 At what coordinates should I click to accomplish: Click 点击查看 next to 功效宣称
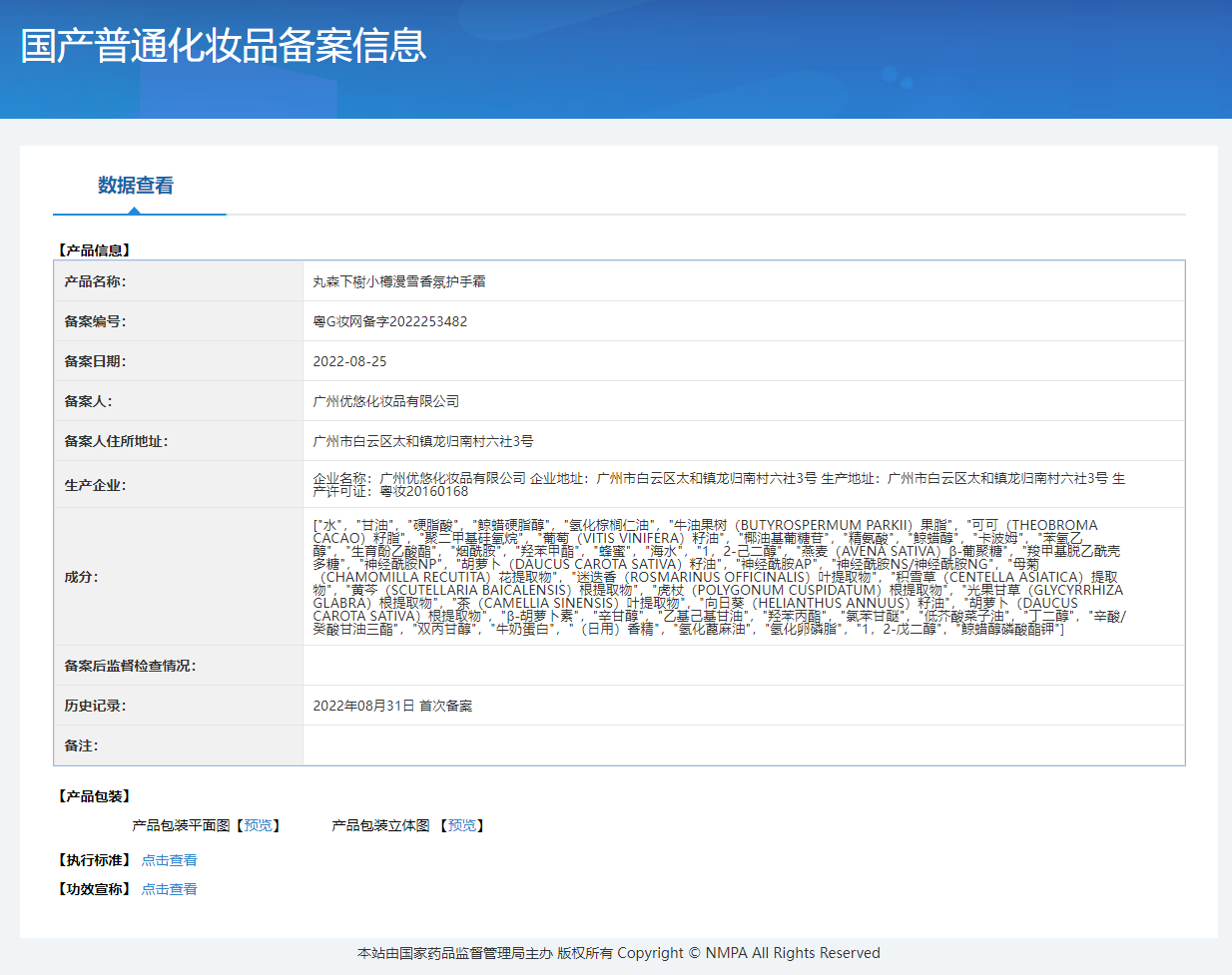point(169,889)
